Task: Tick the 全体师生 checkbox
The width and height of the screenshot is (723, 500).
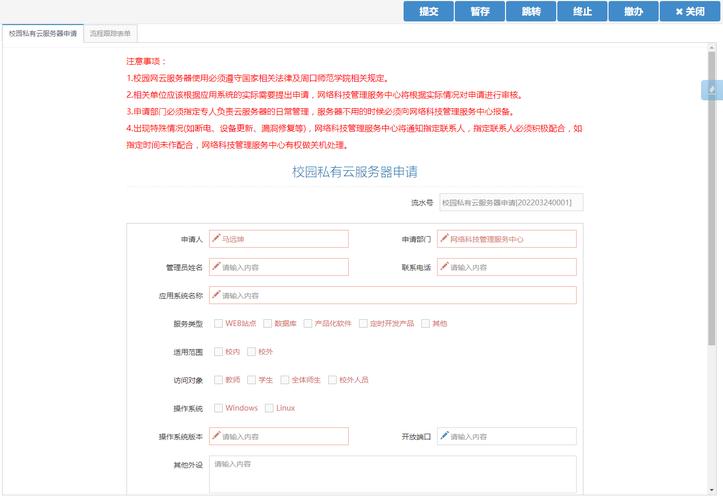Action: tap(284, 380)
